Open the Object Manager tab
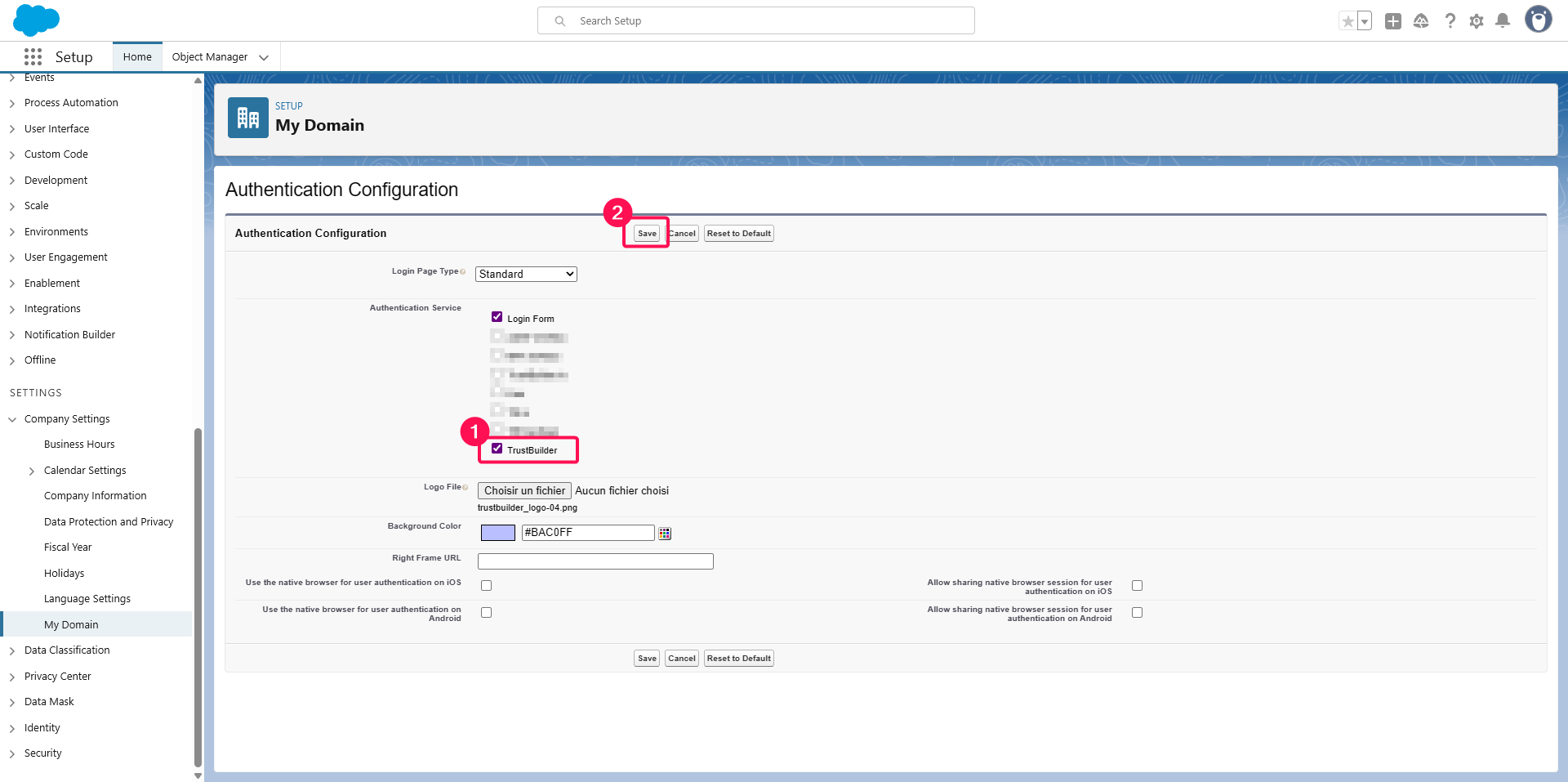1568x782 pixels. 210,57
